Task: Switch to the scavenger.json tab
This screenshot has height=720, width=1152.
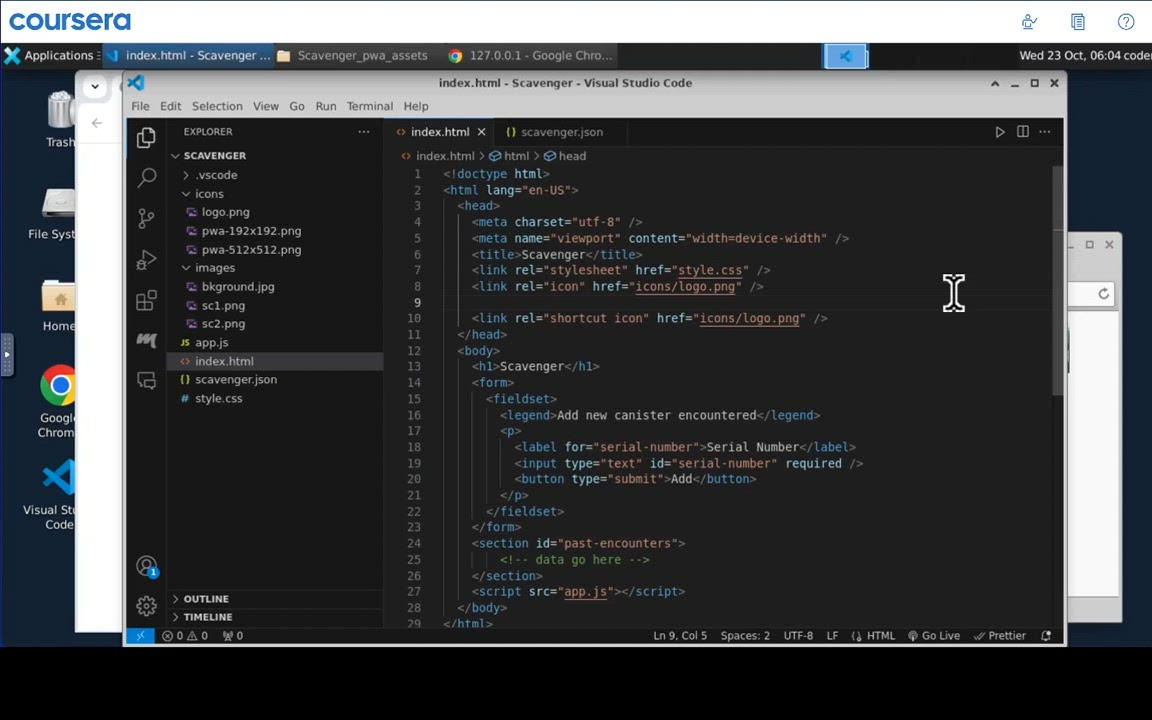Action: [561, 132]
